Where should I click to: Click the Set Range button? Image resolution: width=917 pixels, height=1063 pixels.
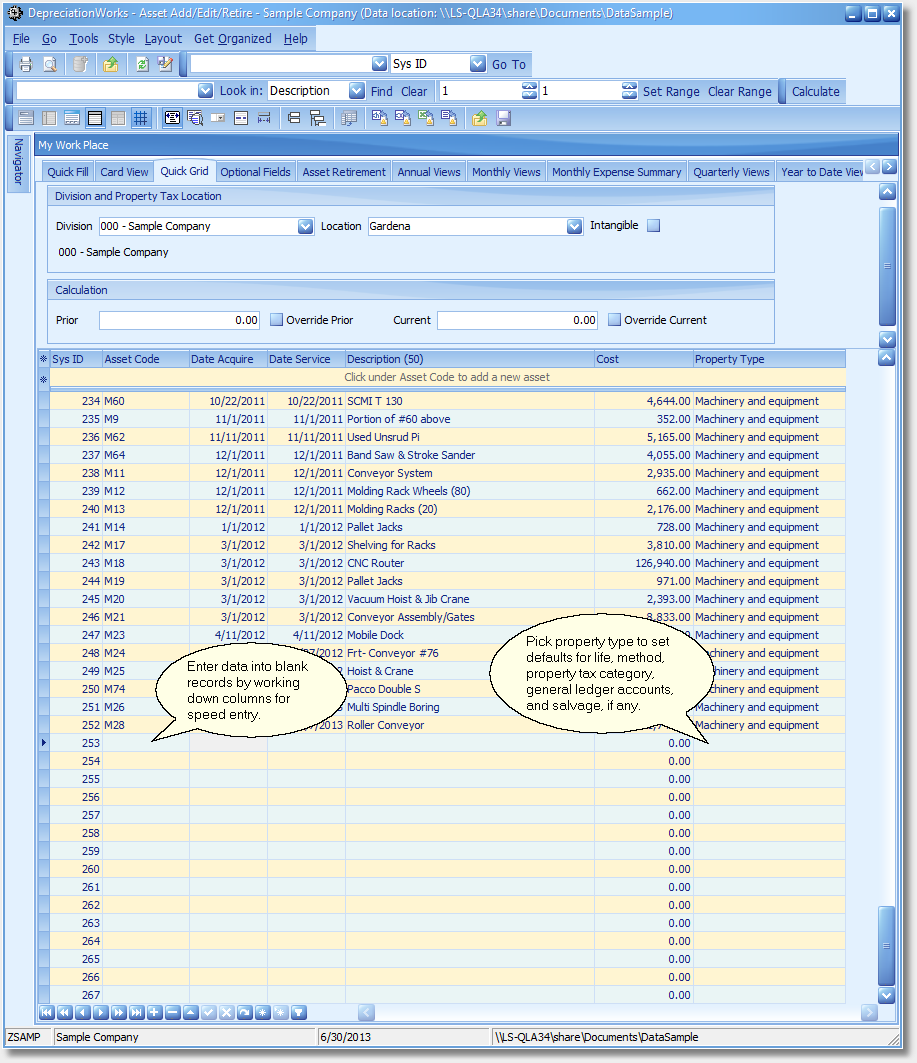coord(671,91)
